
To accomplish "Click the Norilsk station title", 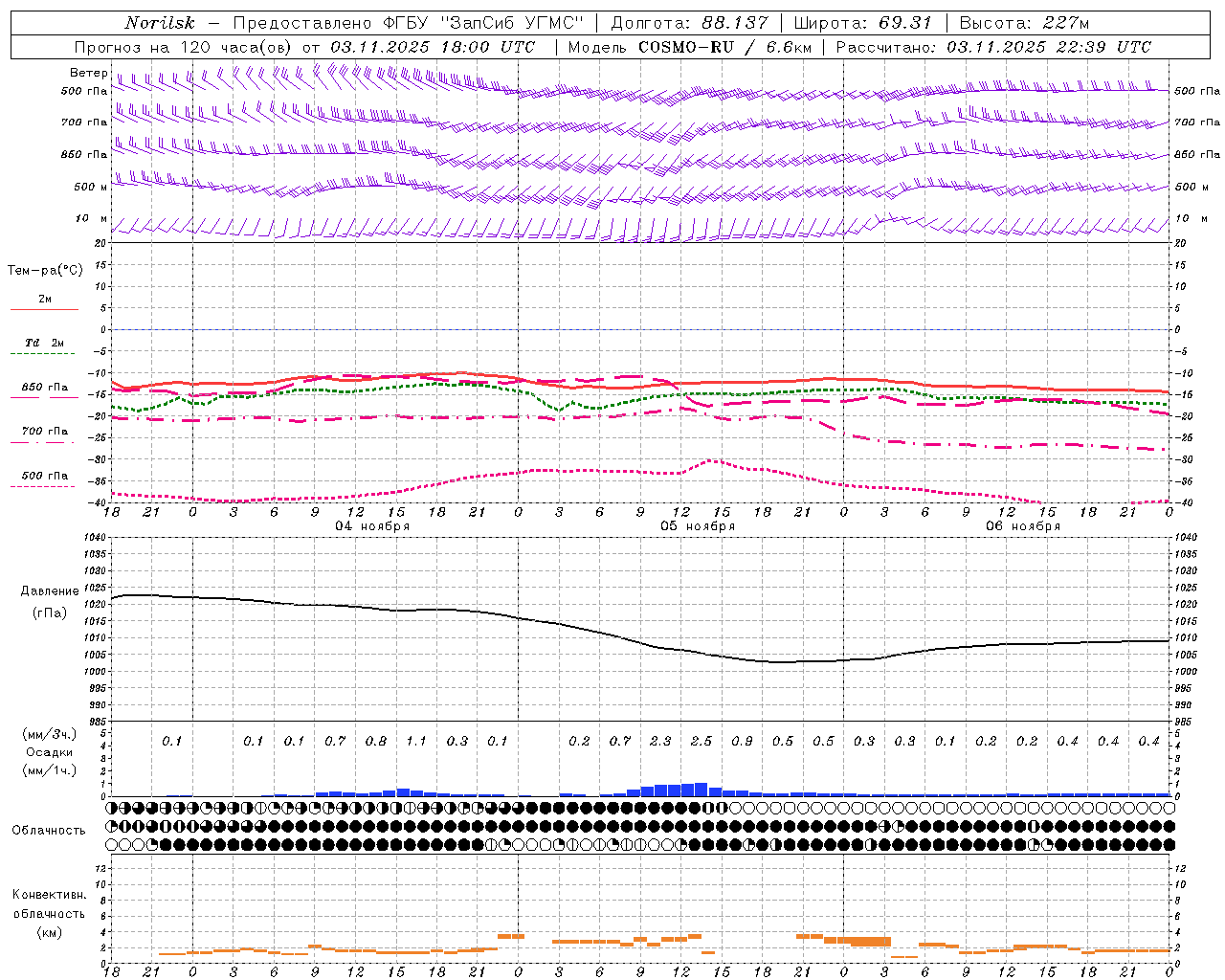I will [x=160, y=23].
